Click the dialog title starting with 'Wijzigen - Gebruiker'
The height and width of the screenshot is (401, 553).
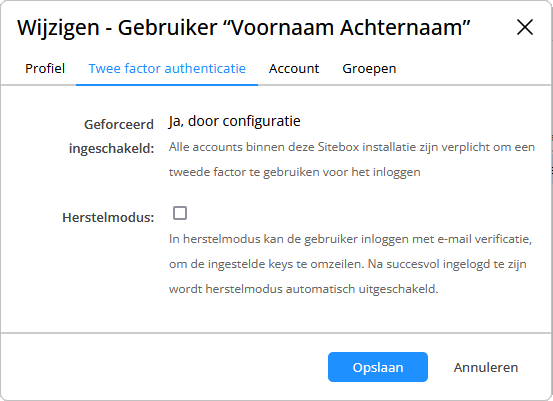tap(243, 28)
